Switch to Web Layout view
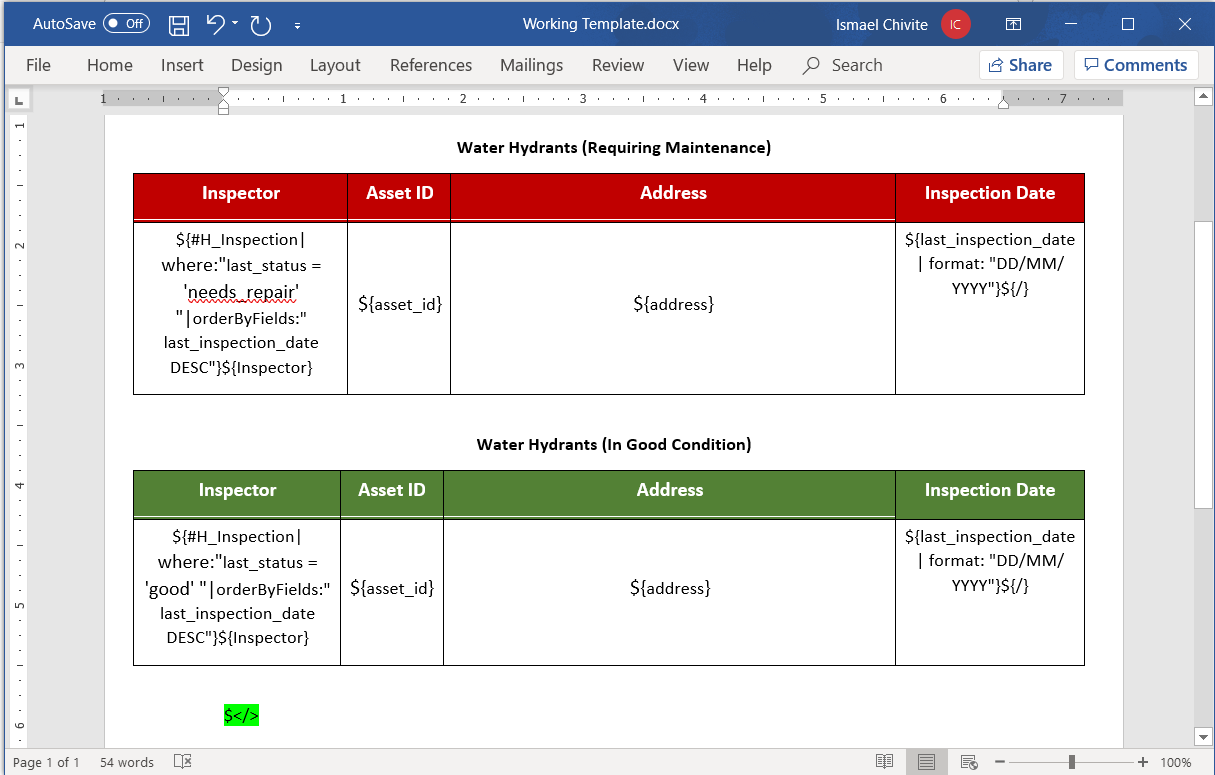This screenshot has height=775, width=1215. click(x=968, y=762)
